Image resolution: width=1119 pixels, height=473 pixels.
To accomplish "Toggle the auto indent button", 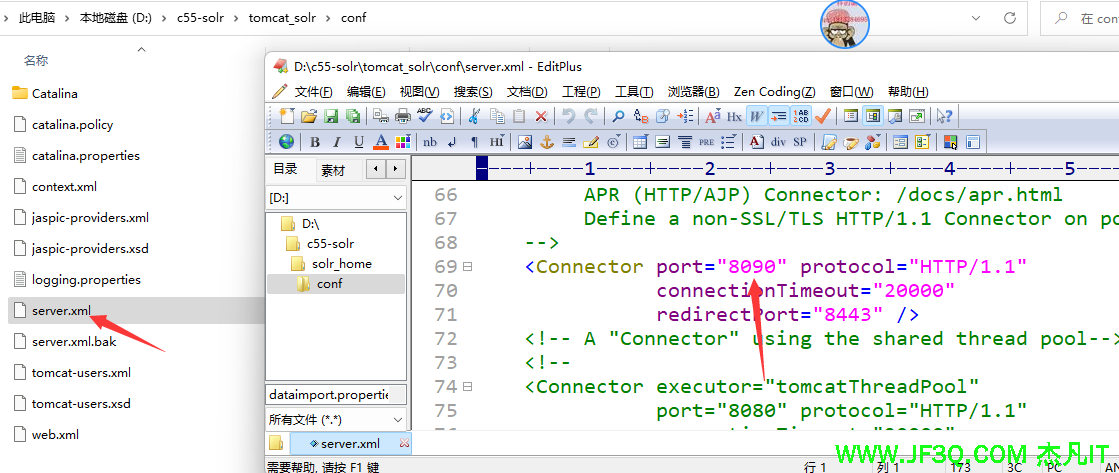I will tap(779, 116).
